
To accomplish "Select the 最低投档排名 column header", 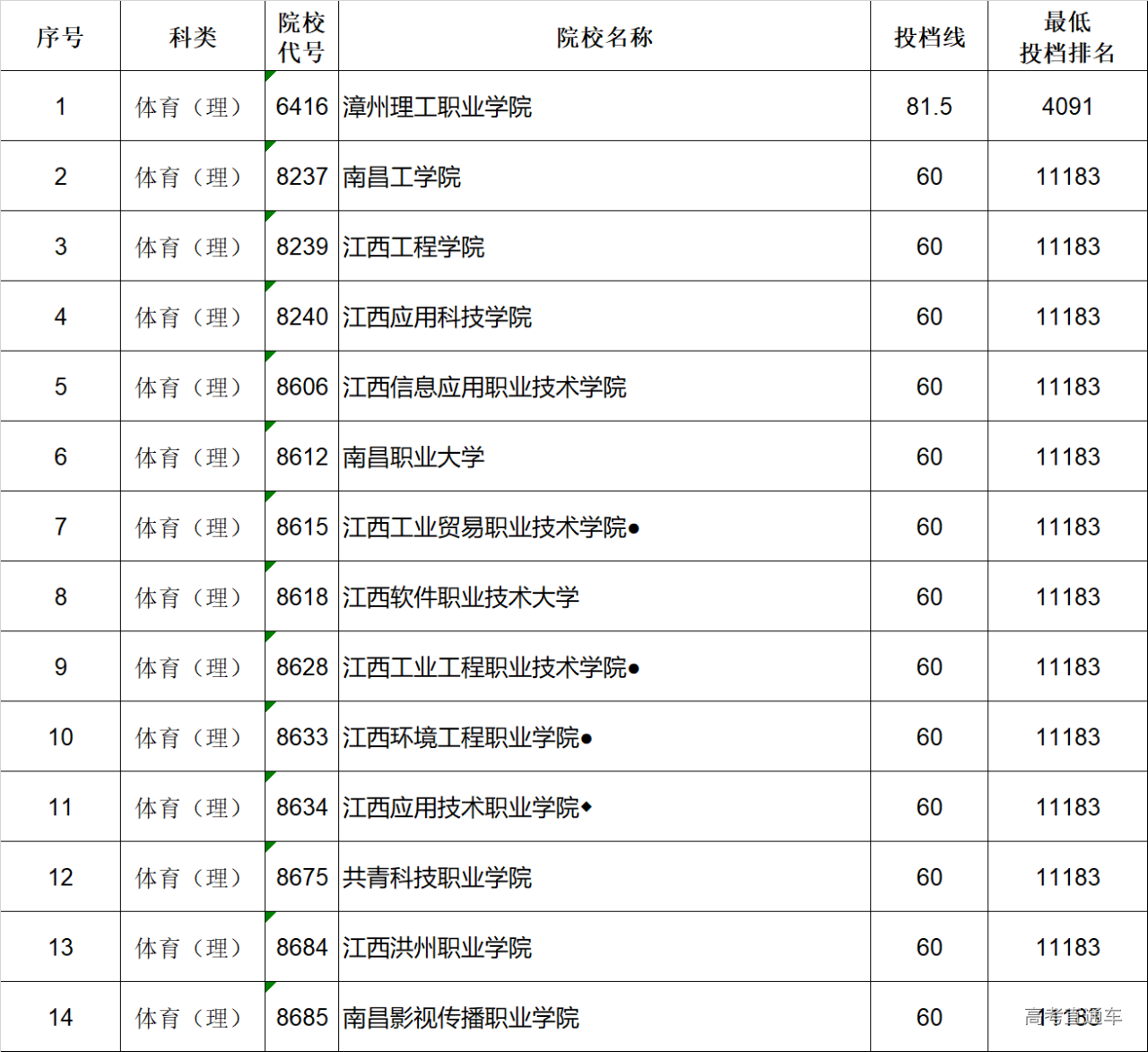I will tap(1067, 37).
